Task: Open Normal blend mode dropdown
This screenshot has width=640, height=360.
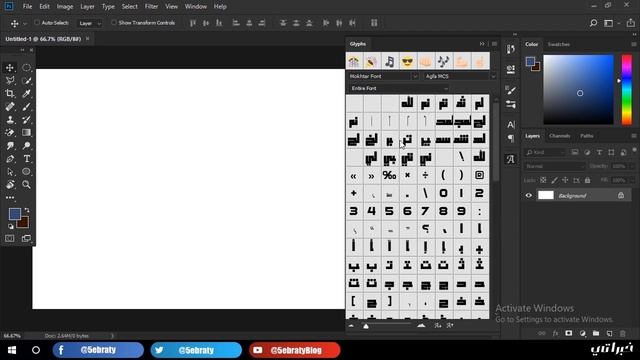Action: 555,167
